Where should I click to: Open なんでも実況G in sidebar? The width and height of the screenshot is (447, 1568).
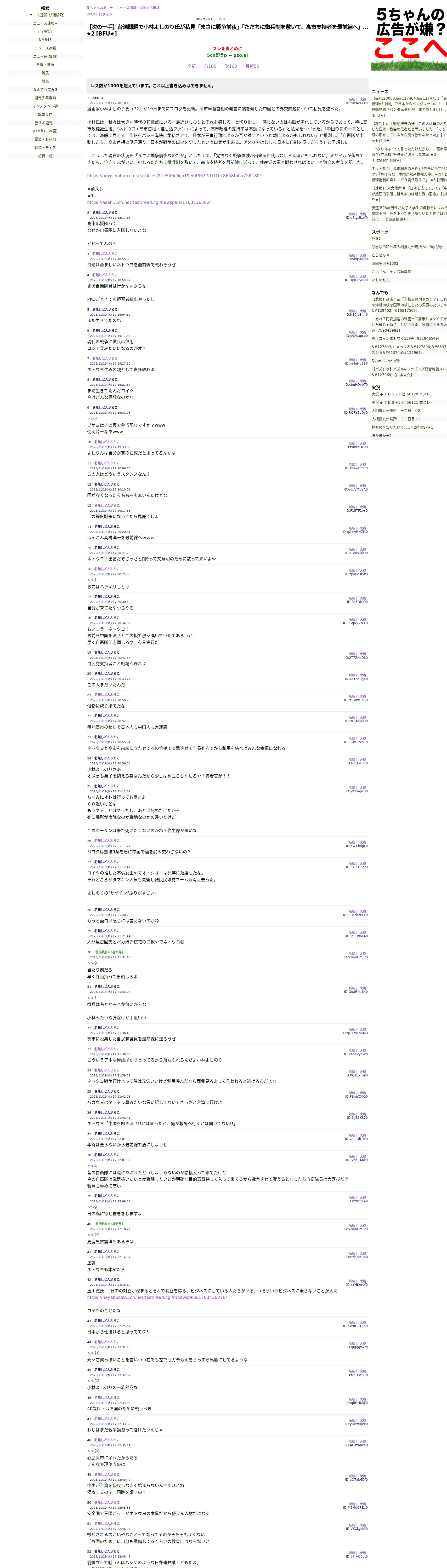pos(45,89)
